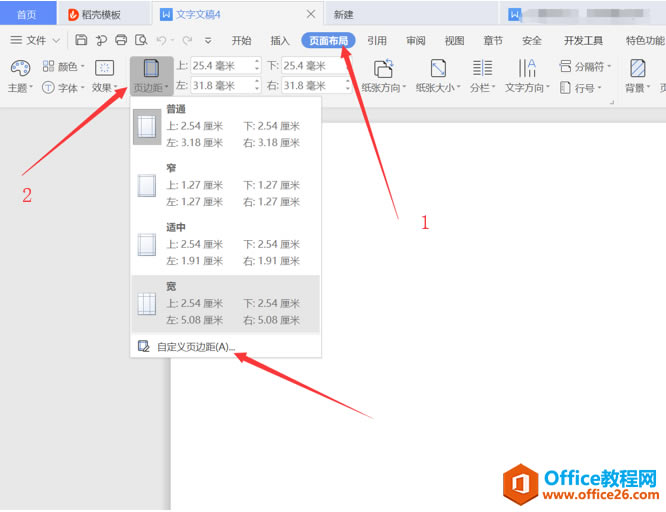Open 文字方向 text direction
Viewport: 666px width, 512px height.
[x=527, y=76]
